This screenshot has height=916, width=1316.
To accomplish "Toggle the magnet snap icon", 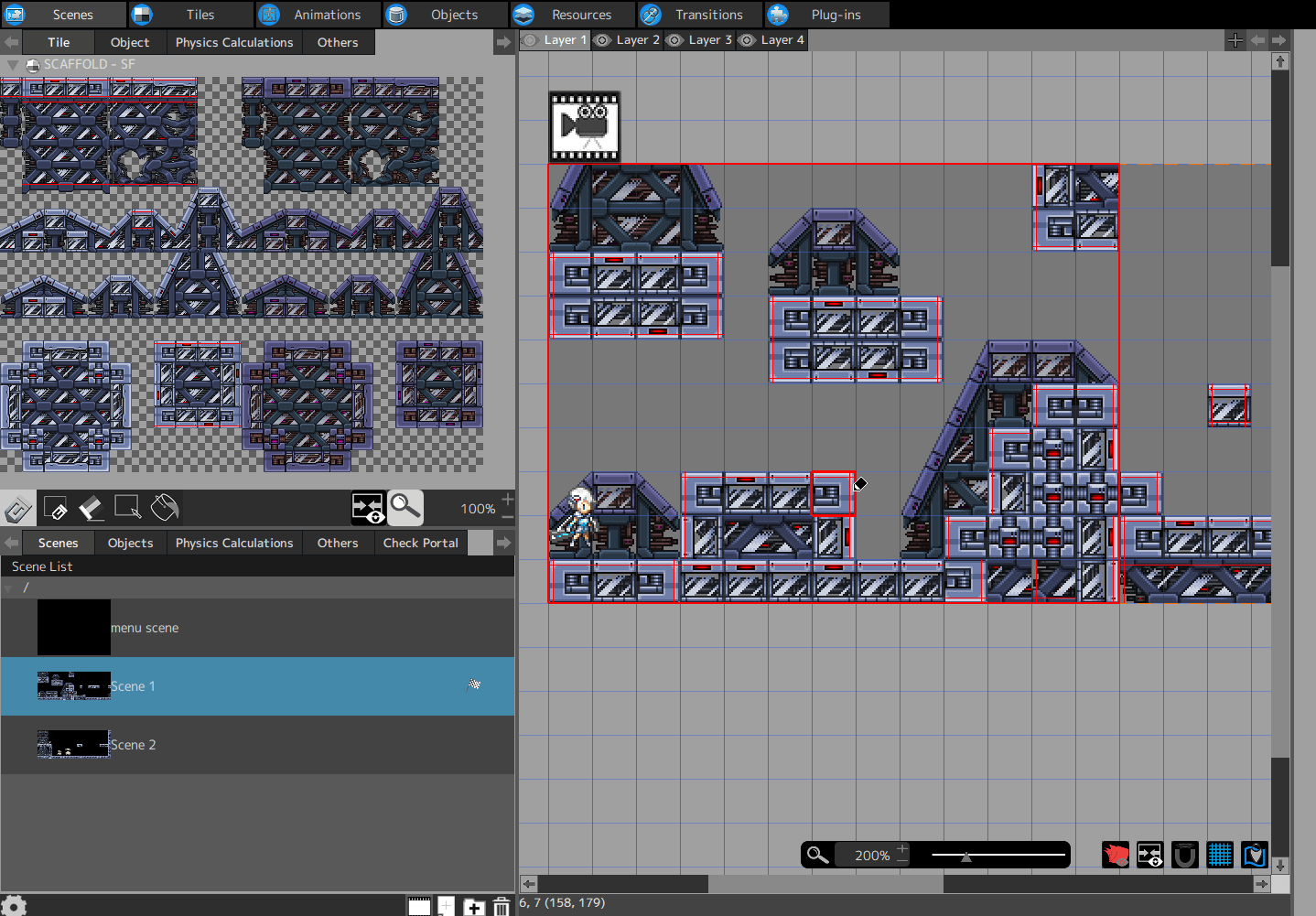I will pos(1185,856).
